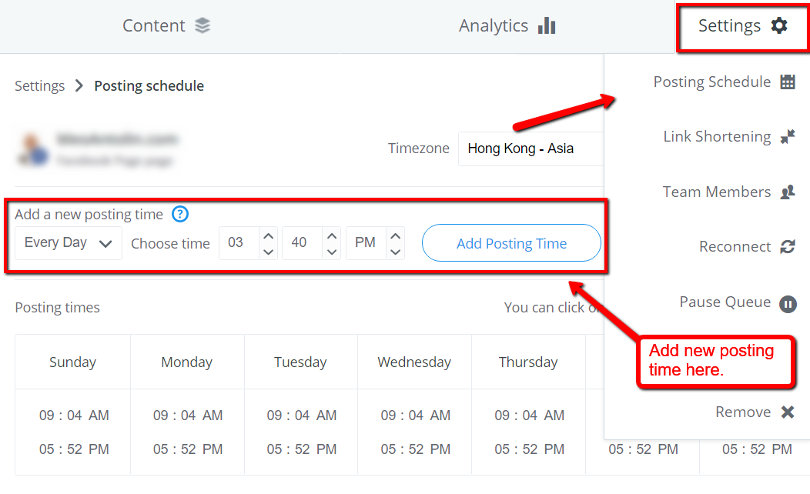Screen dimensions: 810x494
Task: Click the Wednesday column header
Action: tap(414, 362)
